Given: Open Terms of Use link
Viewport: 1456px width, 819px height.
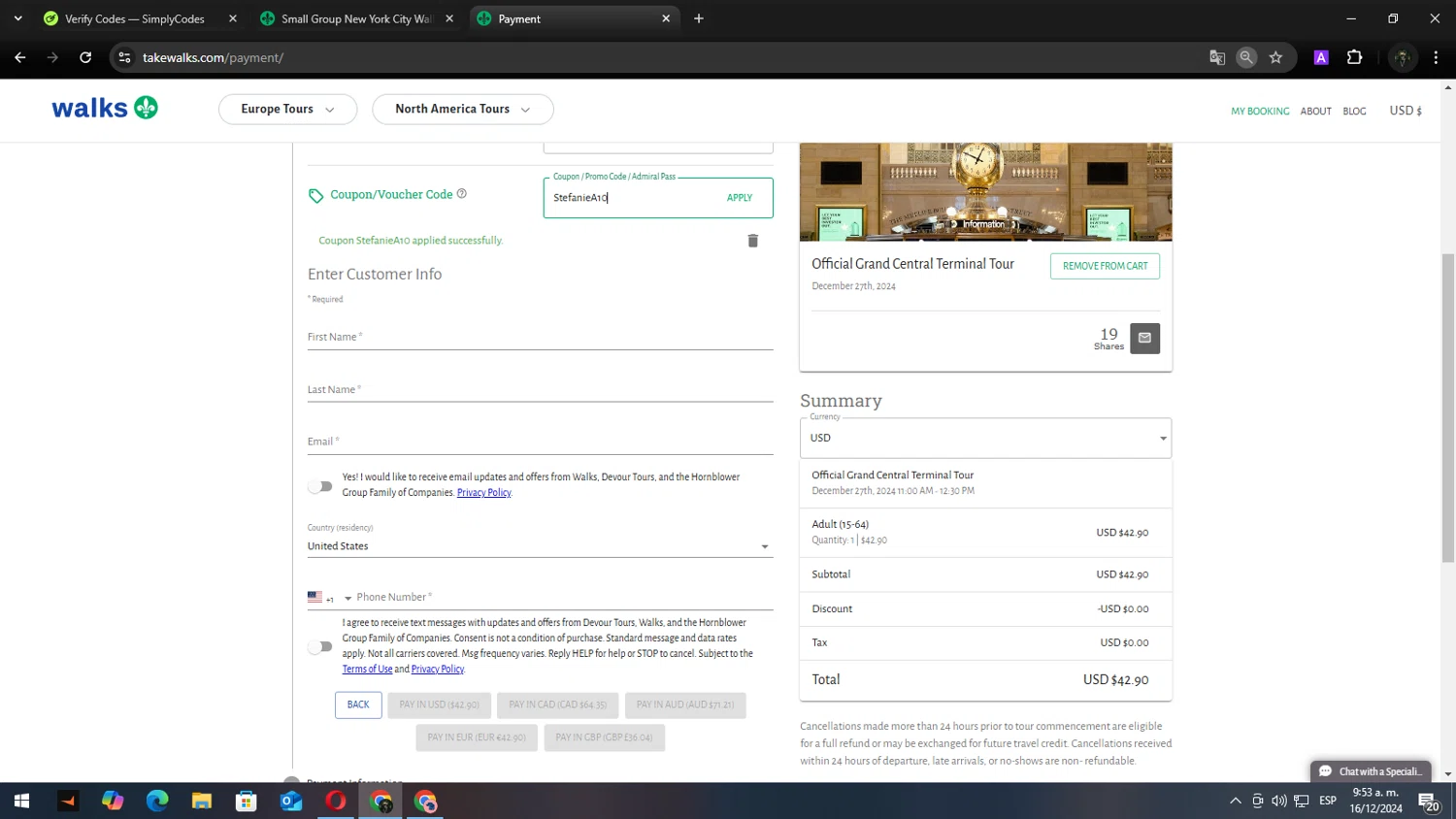Looking at the screenshot, I should tap(367, 670).
